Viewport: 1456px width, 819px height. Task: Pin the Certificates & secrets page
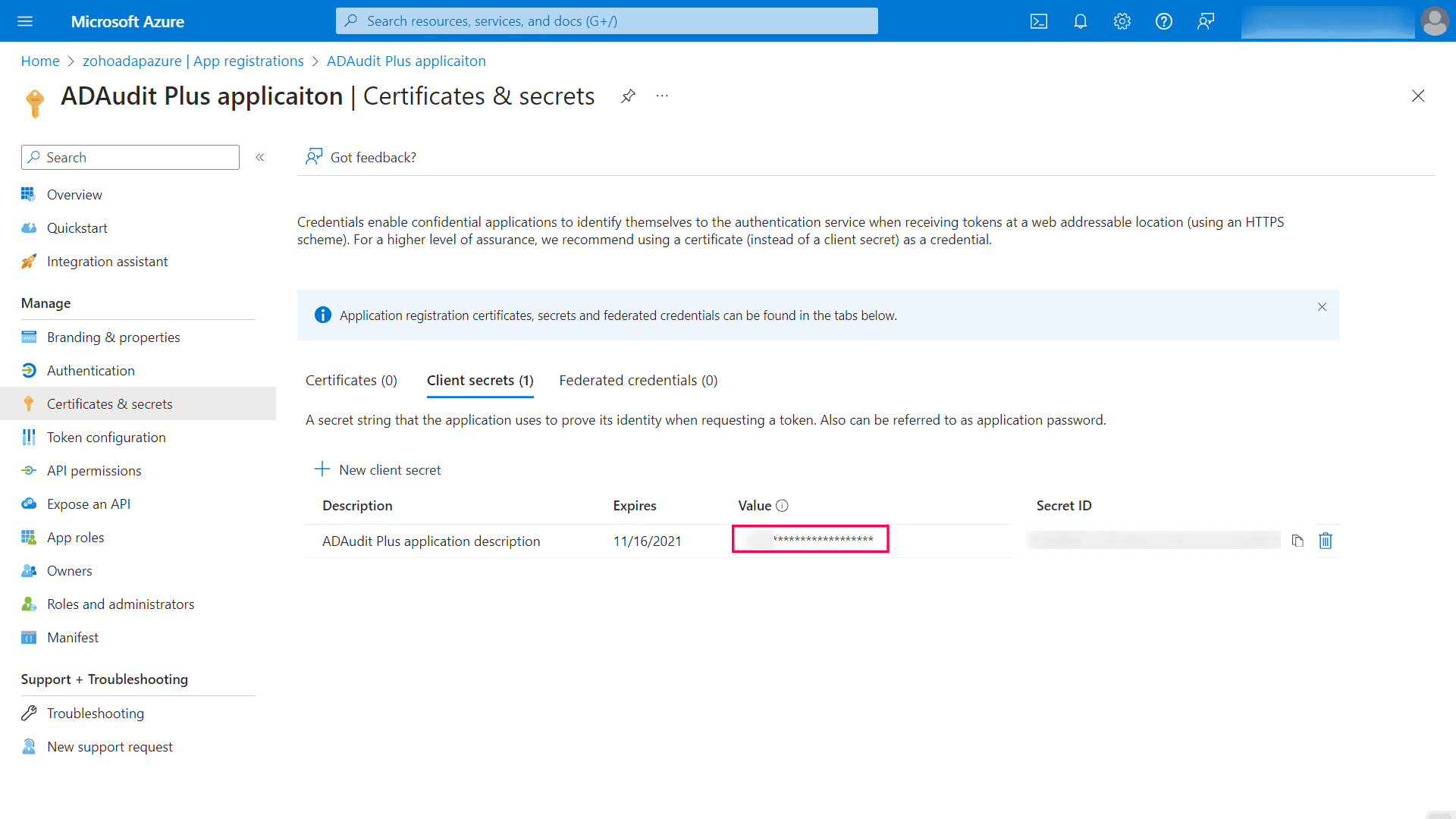pyautogui.click(x=628, y=96)
